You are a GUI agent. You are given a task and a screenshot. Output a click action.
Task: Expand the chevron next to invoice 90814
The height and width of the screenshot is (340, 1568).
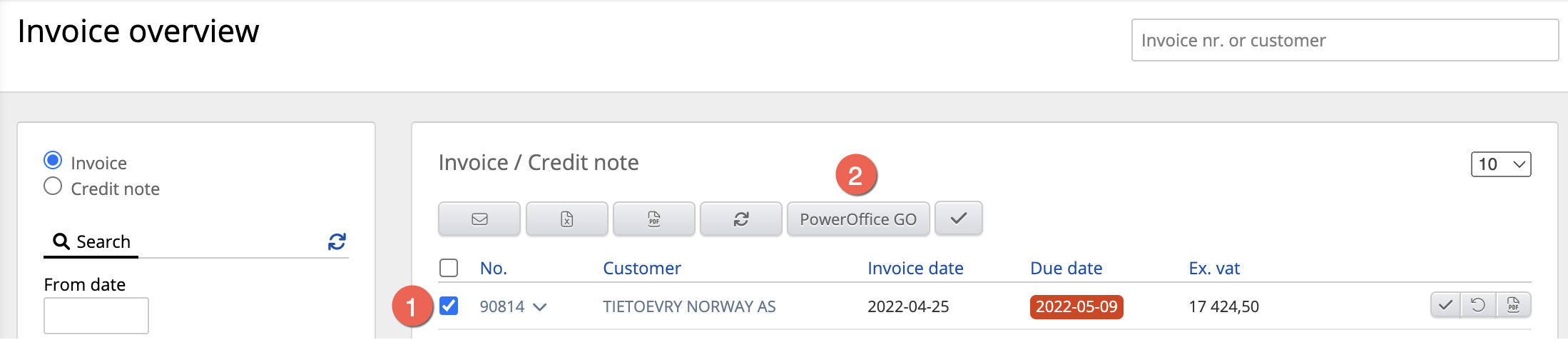[540, 307]
